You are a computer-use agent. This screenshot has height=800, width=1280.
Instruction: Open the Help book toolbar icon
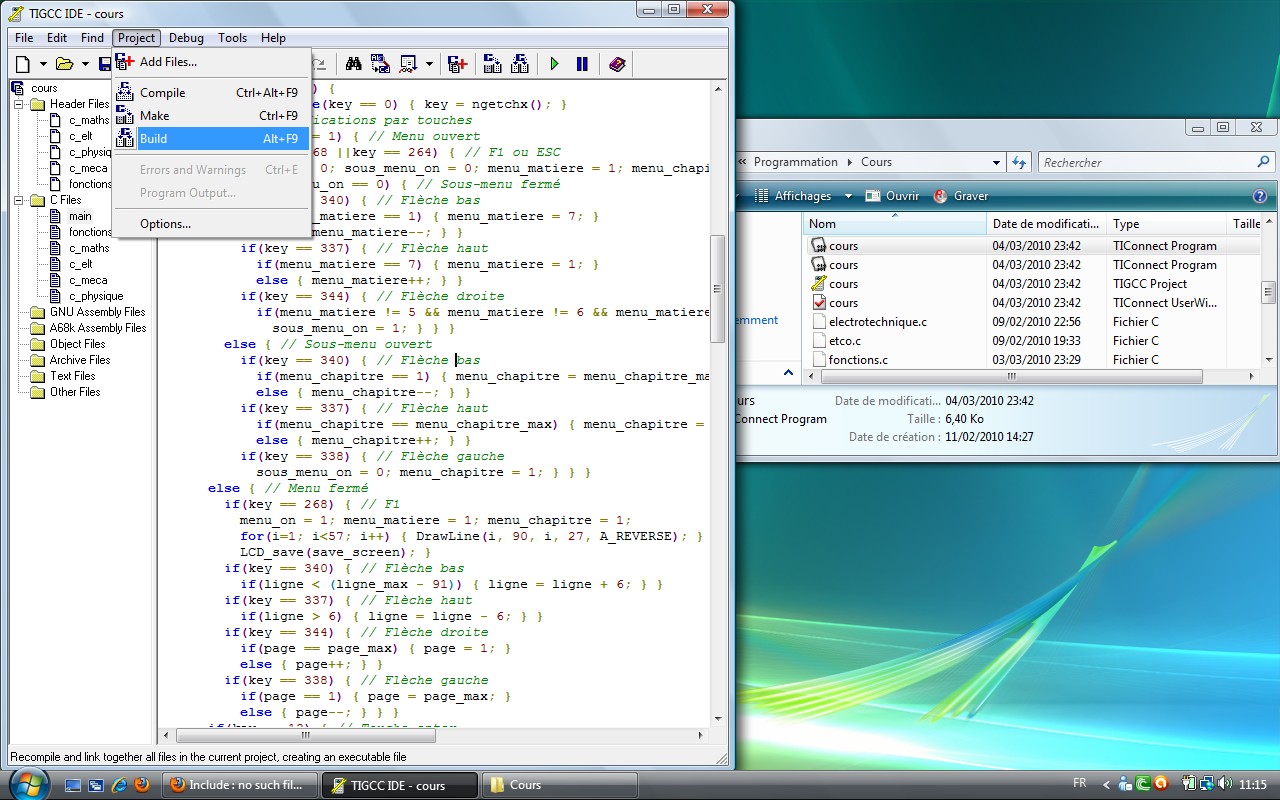[617, 64]
